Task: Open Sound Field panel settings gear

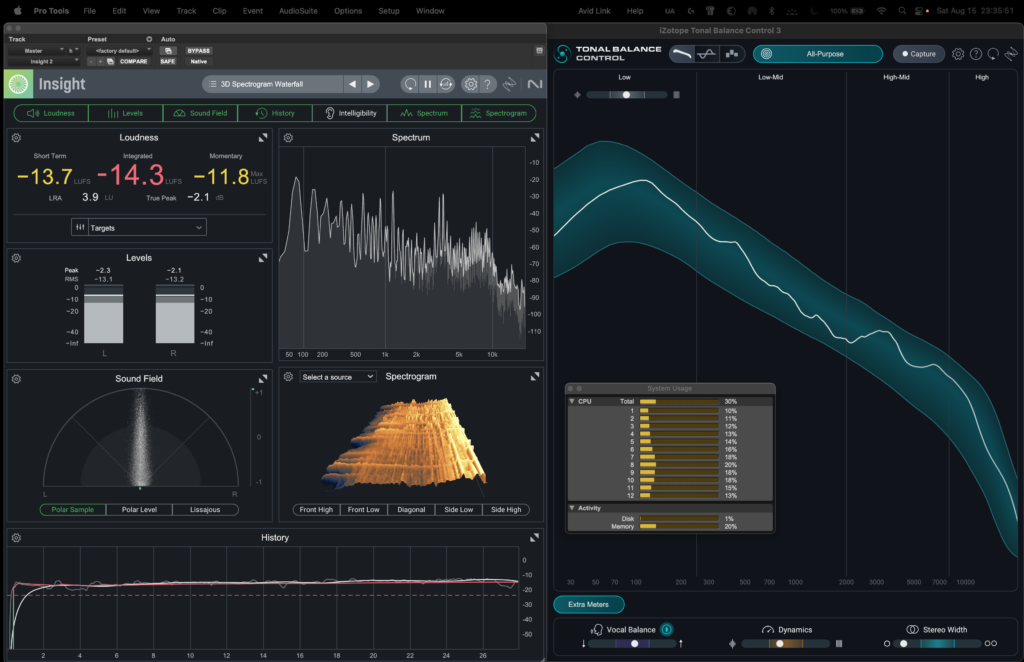Action: click(x=16, y=379)
